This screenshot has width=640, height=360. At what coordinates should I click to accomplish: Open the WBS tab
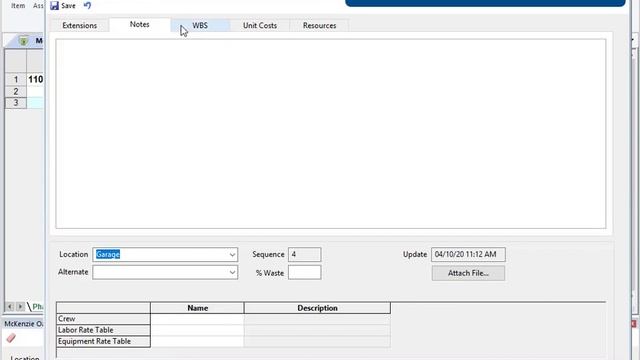pyautogui.click(x=200, y=25)
